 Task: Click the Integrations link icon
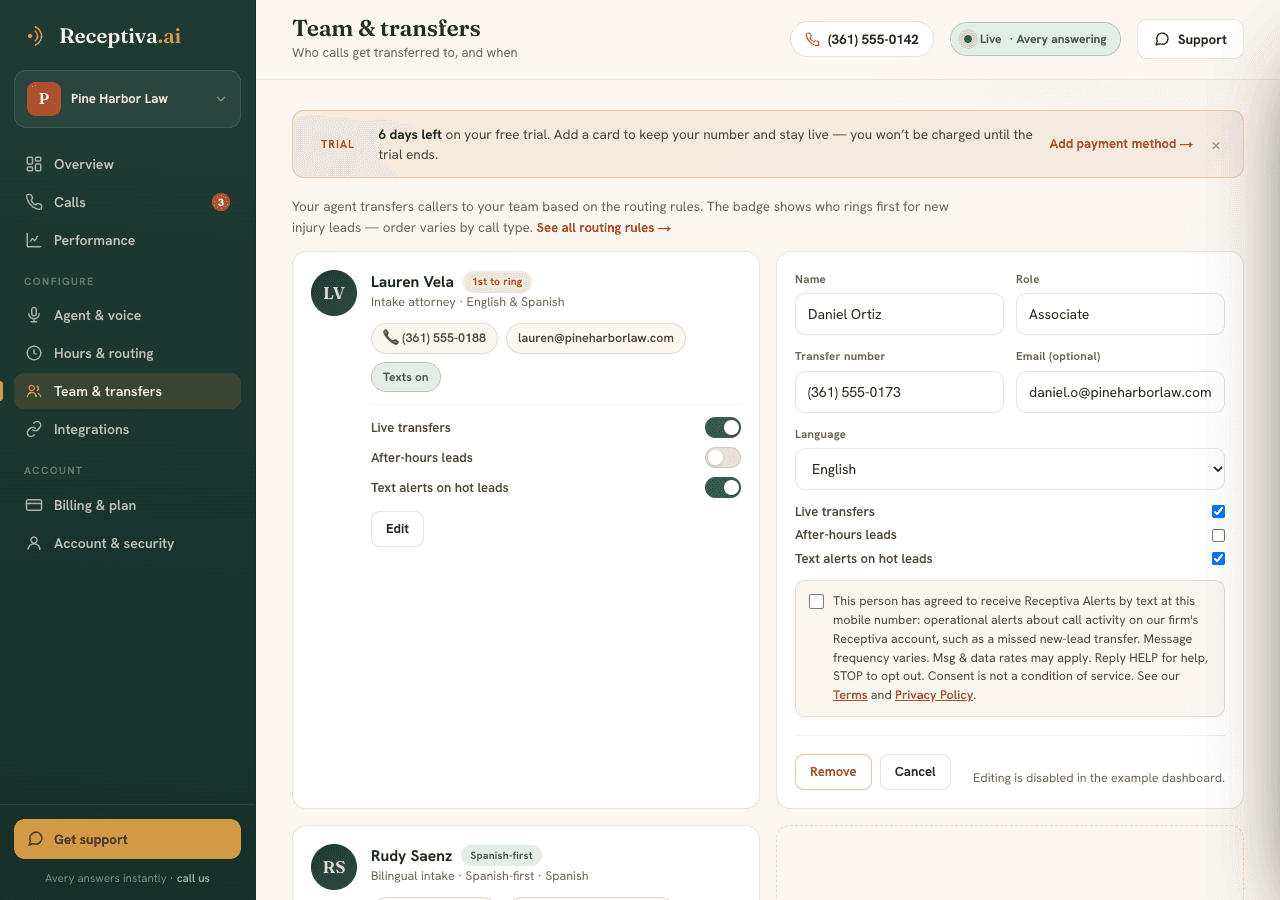pos(34,429)
